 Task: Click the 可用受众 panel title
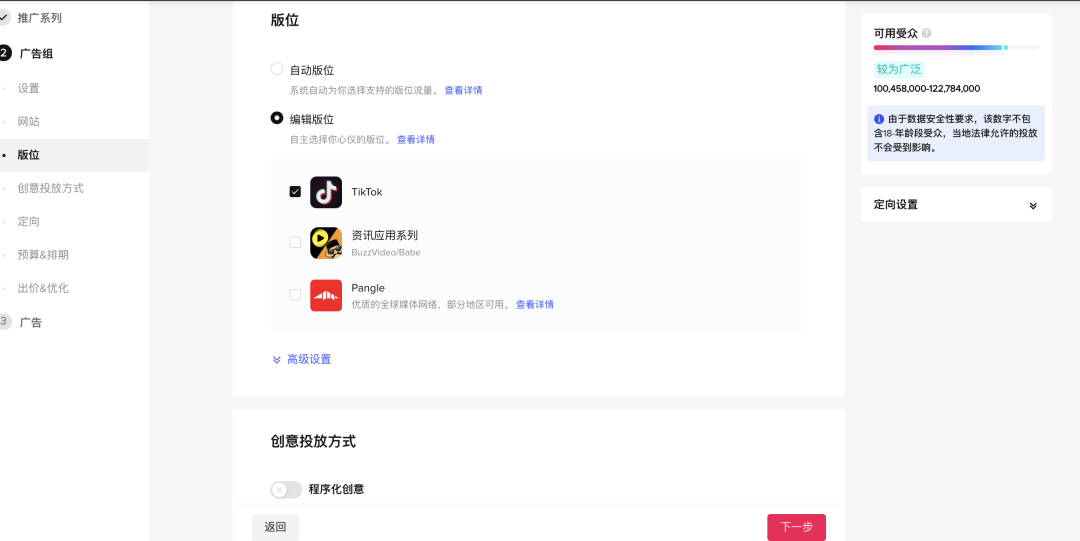pyautogui.click(x=895, y=33)
